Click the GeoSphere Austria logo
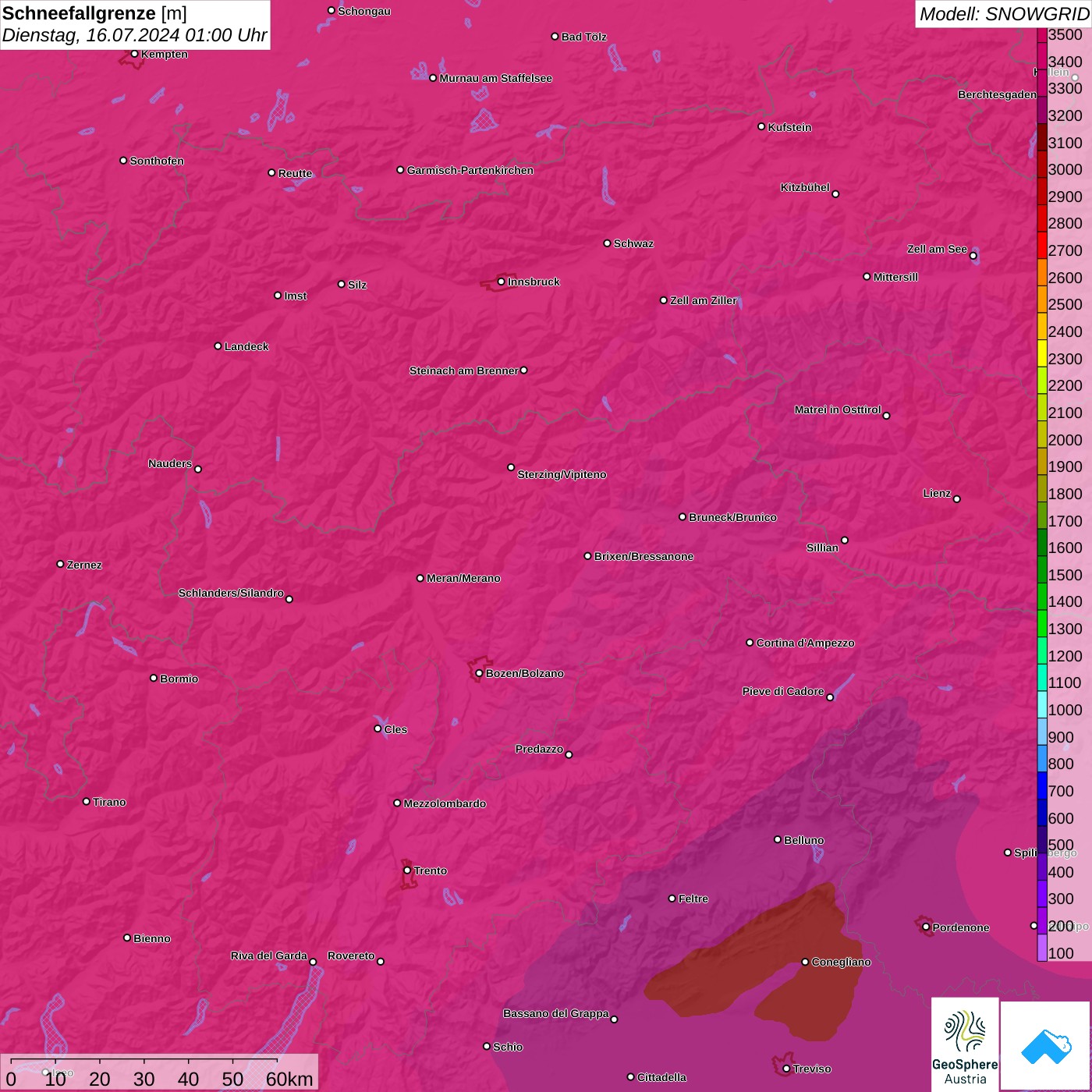 point(965,1046)
